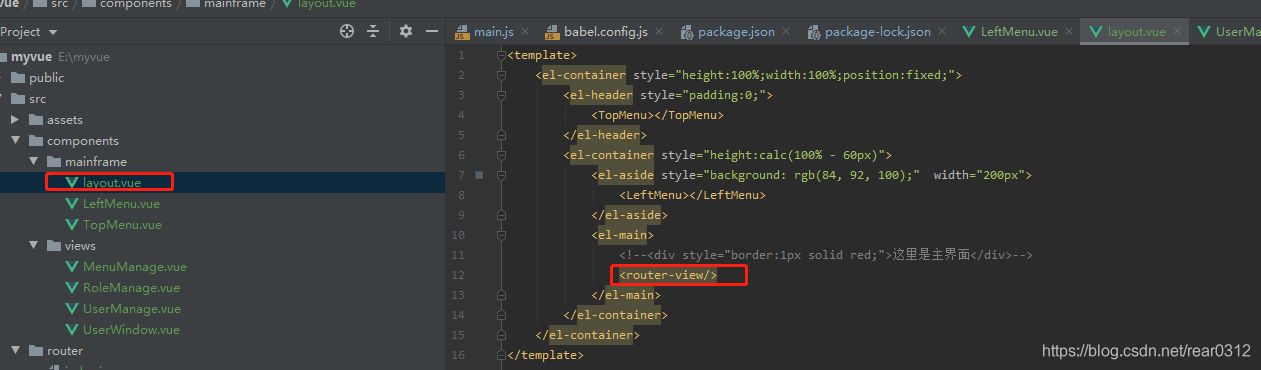Close the LeftMenu.vue editor tab
This screenshot has height=370, width=1261.
coord(1068,32)
